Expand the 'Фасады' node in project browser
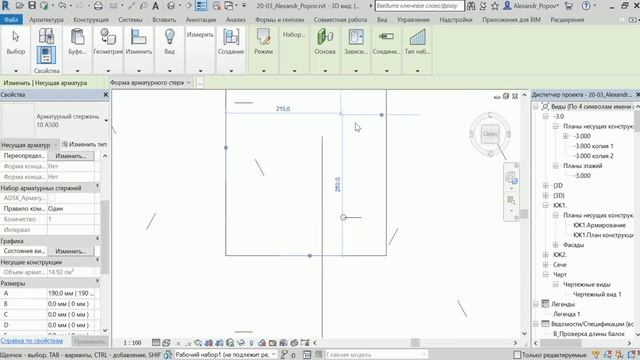Screen dimensions: 640x360 coord(556,245)
